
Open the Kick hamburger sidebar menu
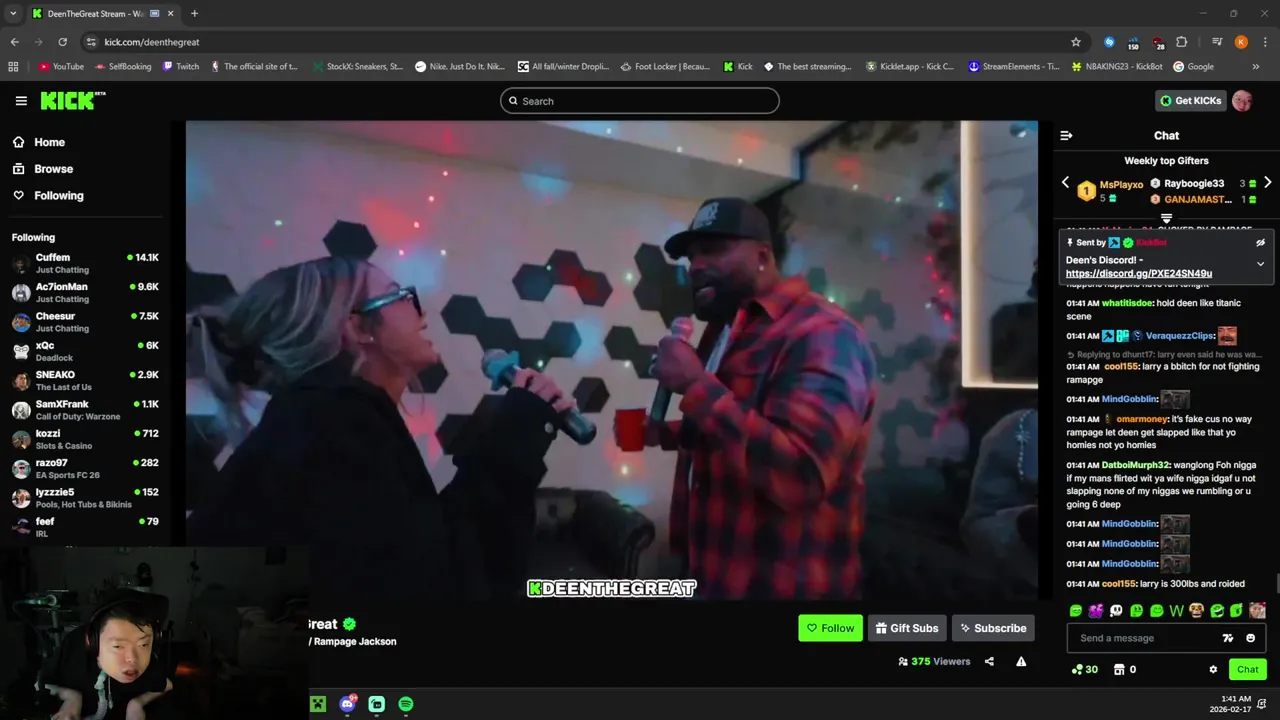pos(21,101)
